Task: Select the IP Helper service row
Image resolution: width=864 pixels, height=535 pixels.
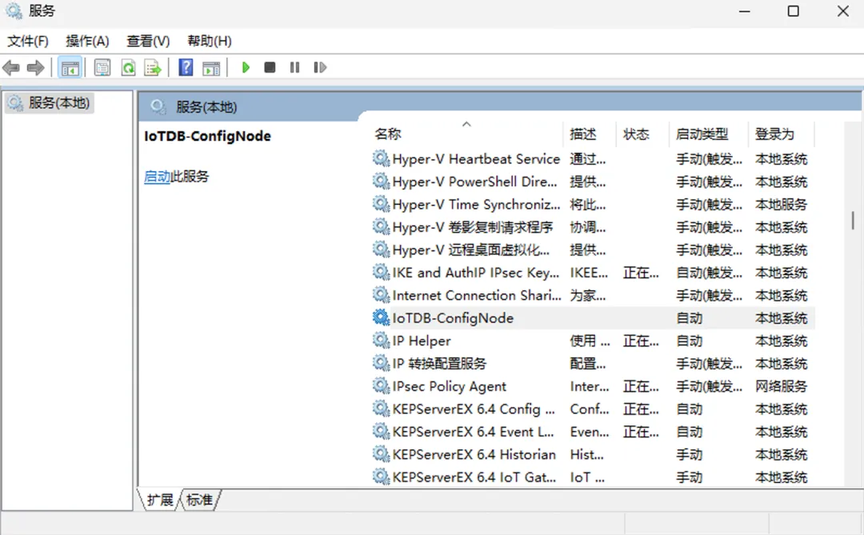Action: coord(592,341)
